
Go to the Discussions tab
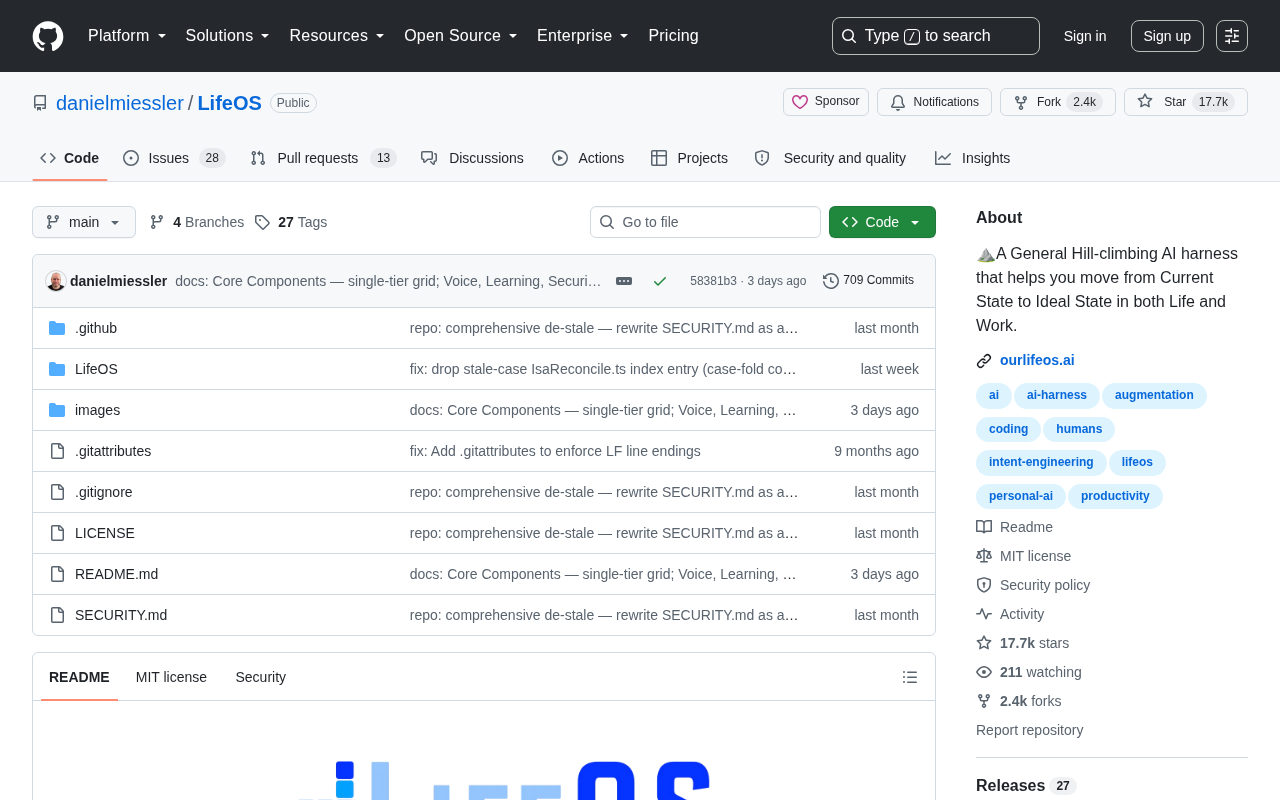coord(472,158)
